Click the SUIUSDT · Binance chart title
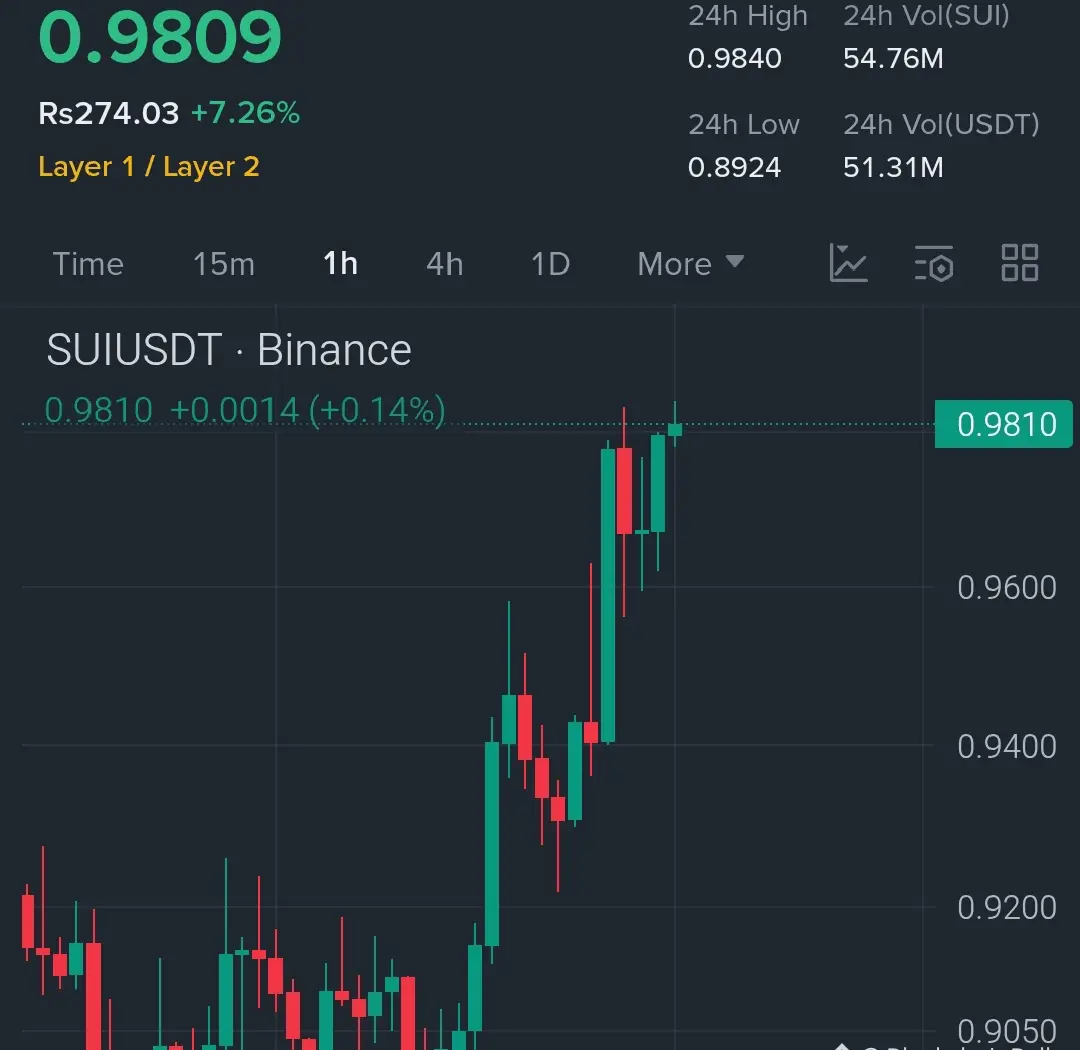Viewport: 1080px width, 1050px height. pos(229,350)
